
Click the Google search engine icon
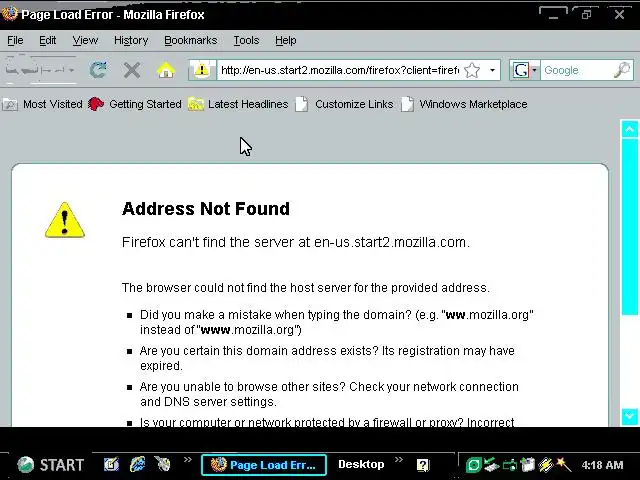click(x=521, y=70)
